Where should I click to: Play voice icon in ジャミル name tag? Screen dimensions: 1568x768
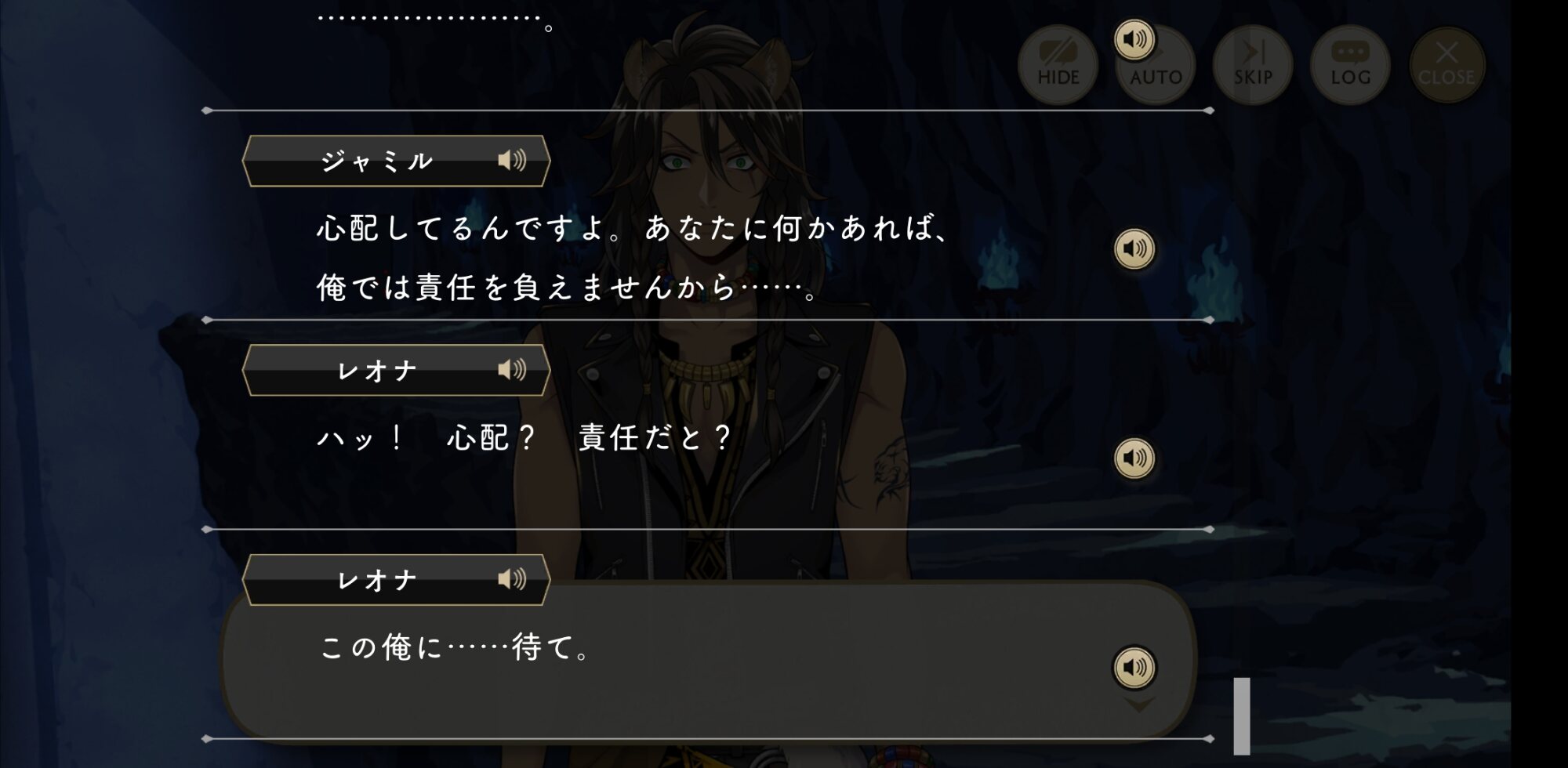point(512,161)
